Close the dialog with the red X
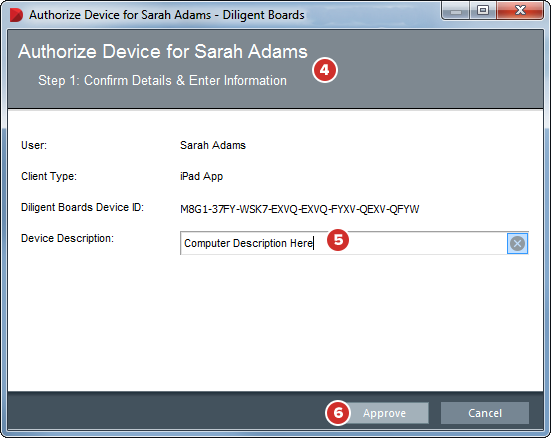Image resolution: width=551 pixels, height=438 pixels. 520,11
